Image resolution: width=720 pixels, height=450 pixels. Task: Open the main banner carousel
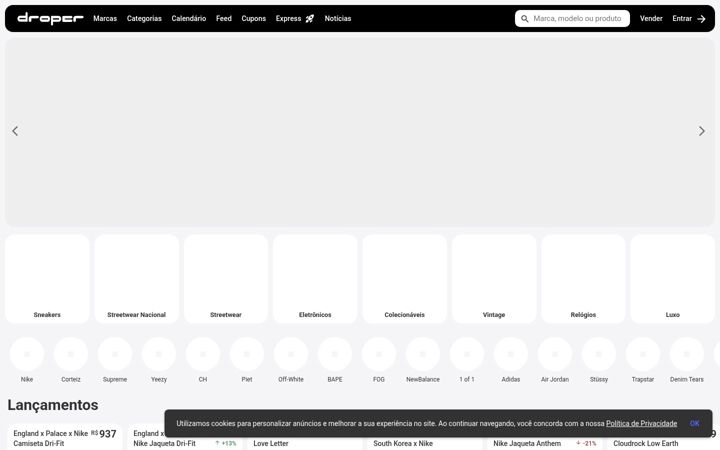[x=360, y=132]
